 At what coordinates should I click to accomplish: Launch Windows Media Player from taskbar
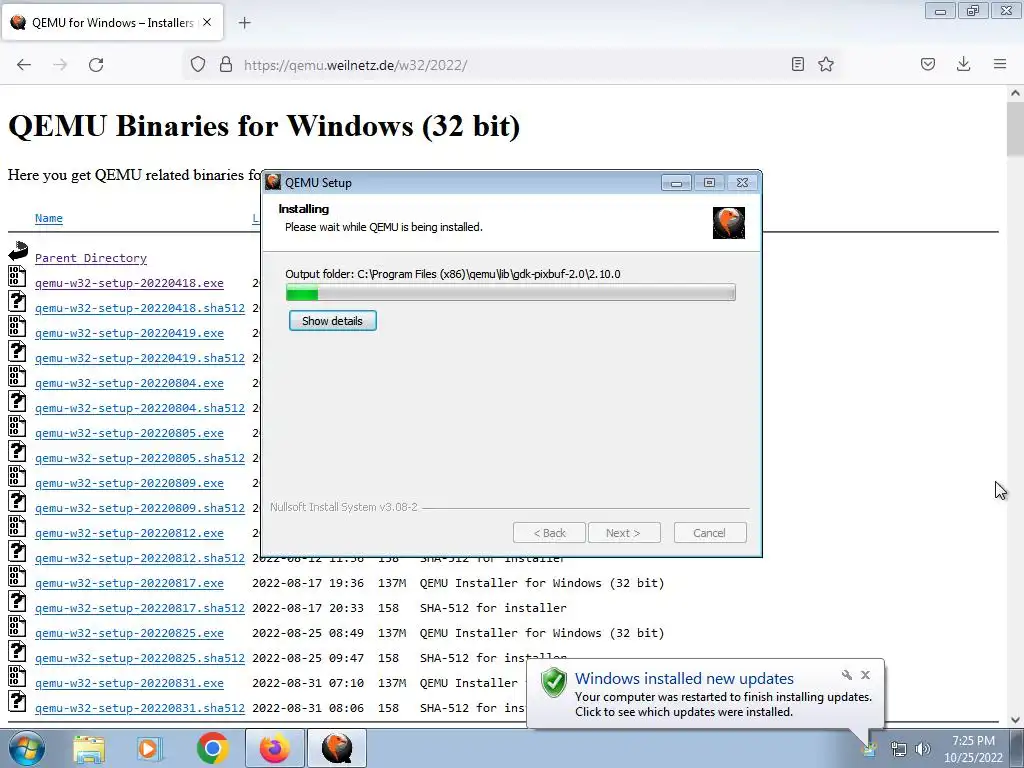pos(149,749)
